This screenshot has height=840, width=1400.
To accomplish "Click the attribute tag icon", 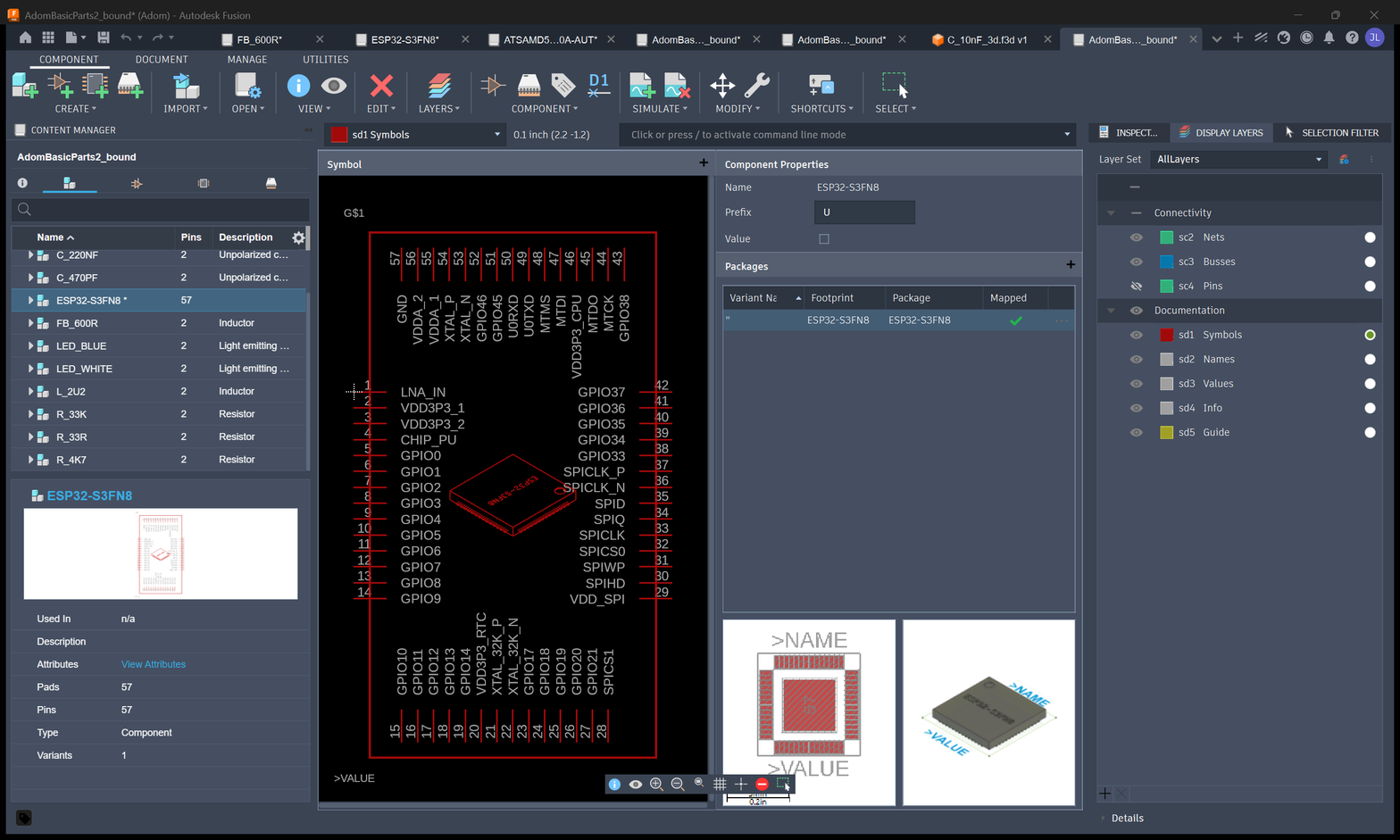I will [563, 86].
